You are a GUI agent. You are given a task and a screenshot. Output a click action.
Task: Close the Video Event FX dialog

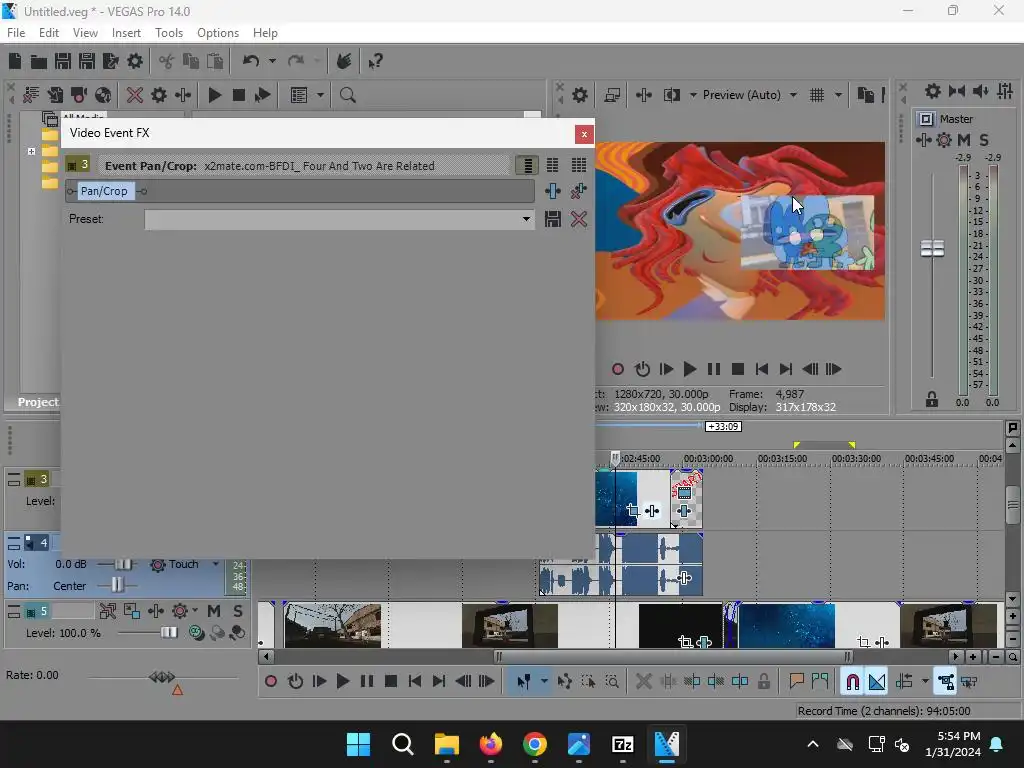[x=584, y=134]
